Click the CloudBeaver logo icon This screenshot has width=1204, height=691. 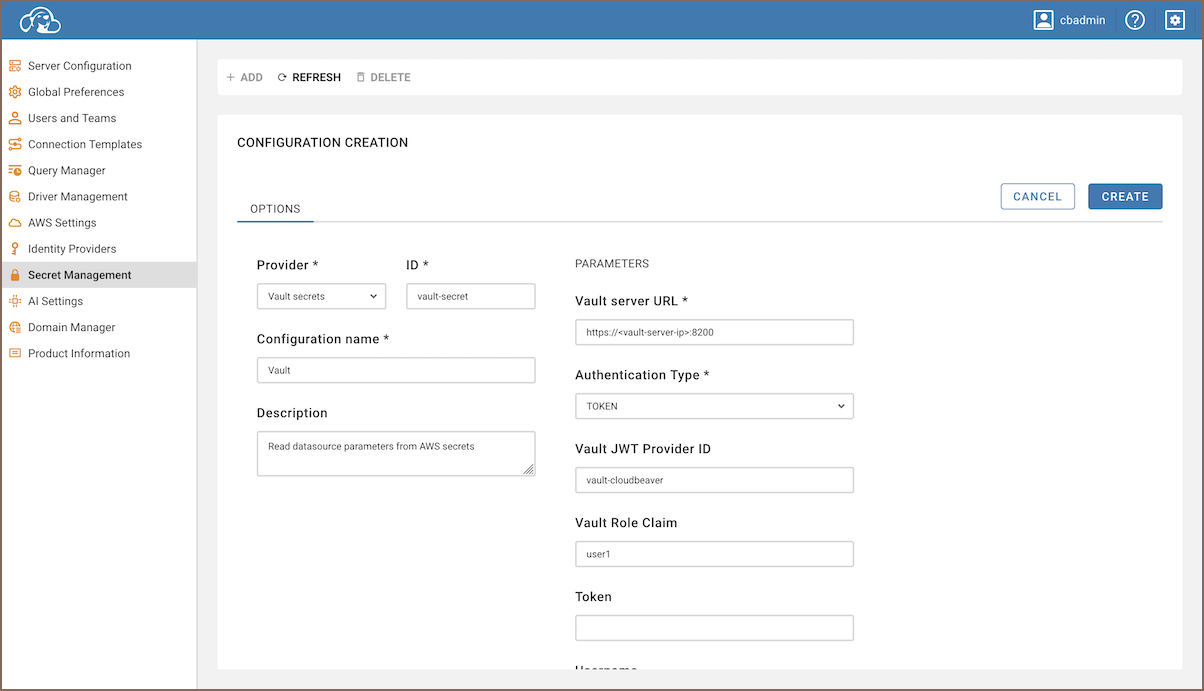point(40,20)
